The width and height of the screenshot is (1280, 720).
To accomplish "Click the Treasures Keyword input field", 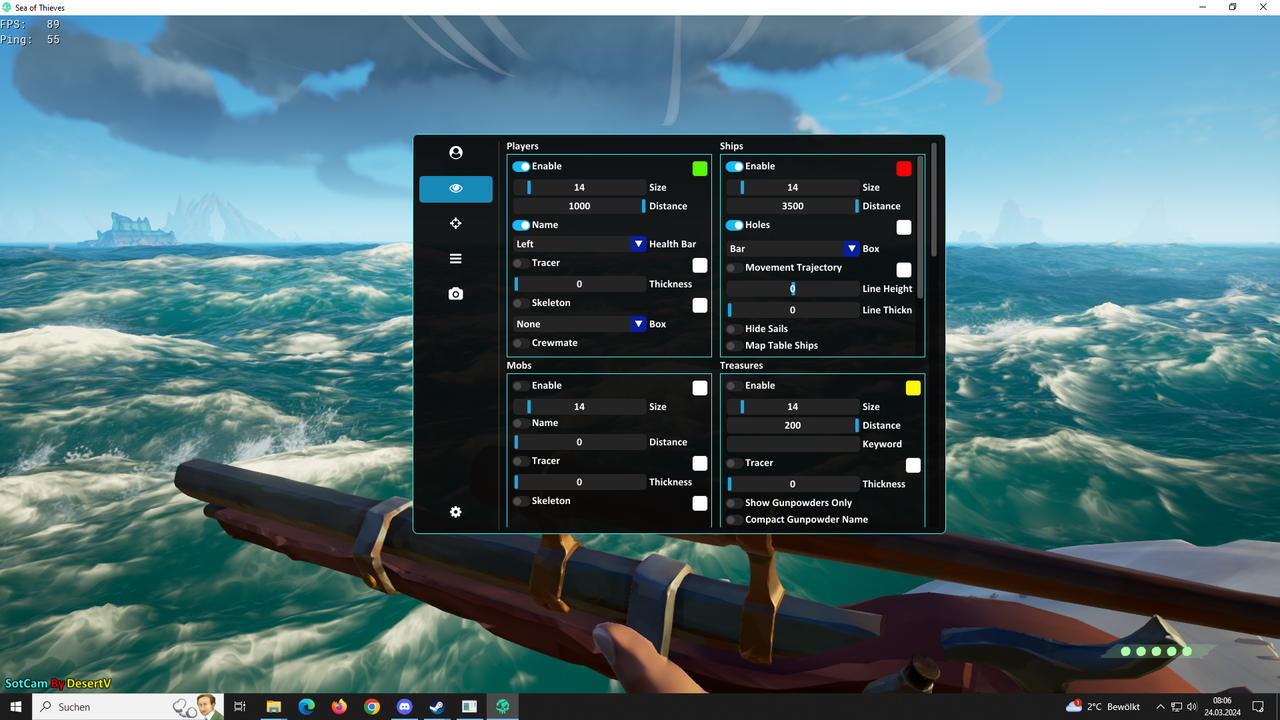I will (x=793, y=444).
